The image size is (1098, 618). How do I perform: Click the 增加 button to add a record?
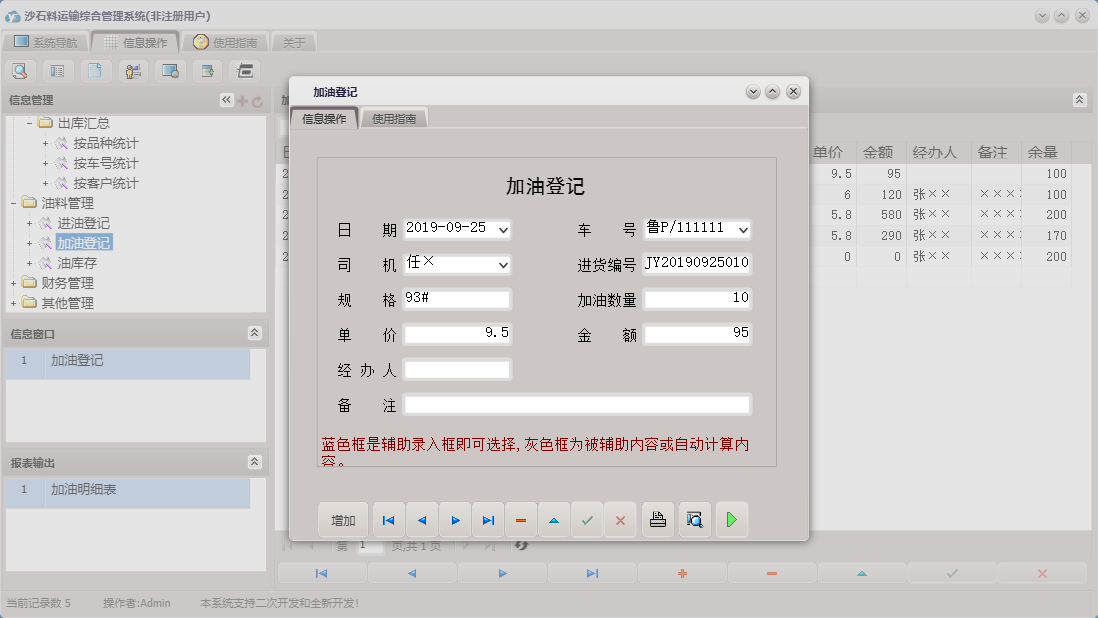(x=342, y=520)
